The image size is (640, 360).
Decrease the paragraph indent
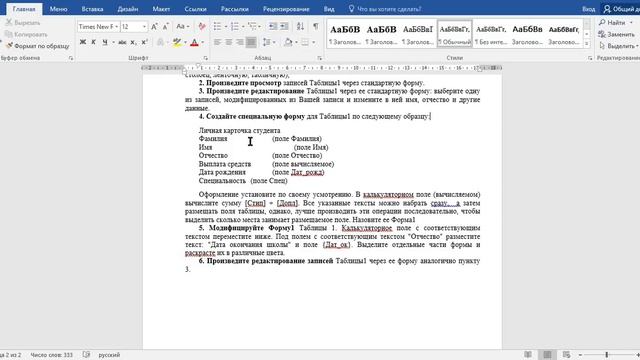click(273, 27)
